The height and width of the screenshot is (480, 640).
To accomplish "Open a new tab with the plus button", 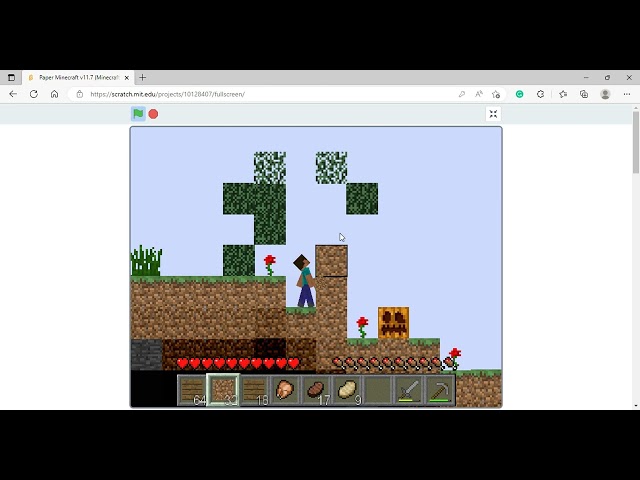I will pos(142,78).
